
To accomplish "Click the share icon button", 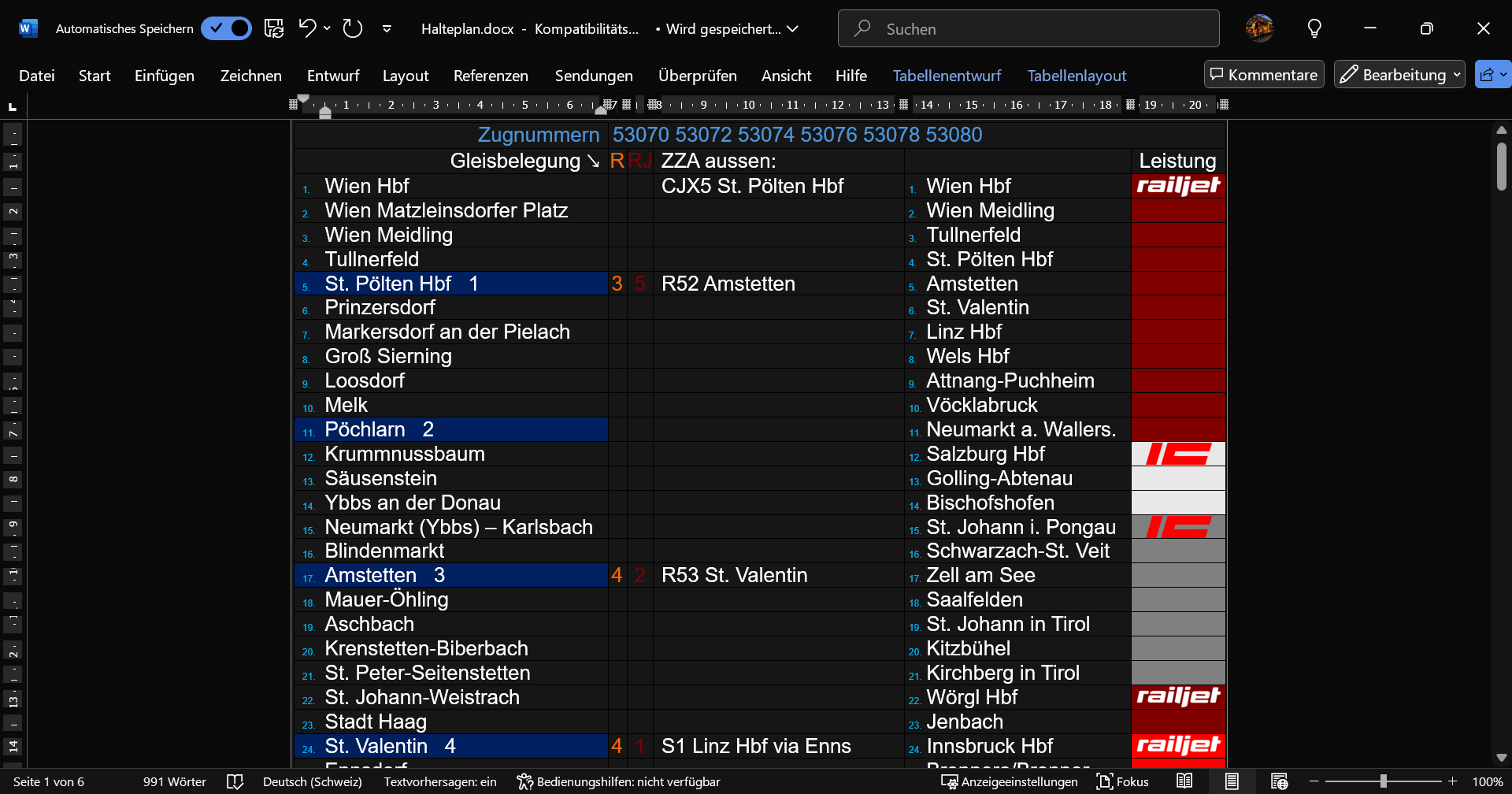I will pos(1486,75).
